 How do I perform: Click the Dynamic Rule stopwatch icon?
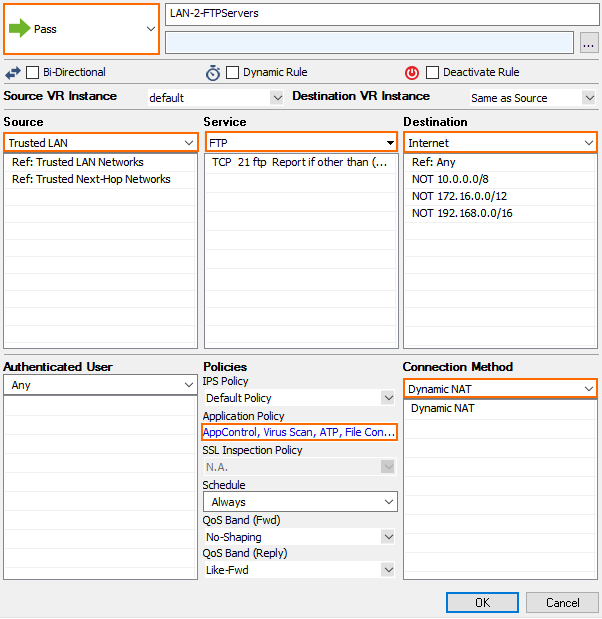click(213, 73)
